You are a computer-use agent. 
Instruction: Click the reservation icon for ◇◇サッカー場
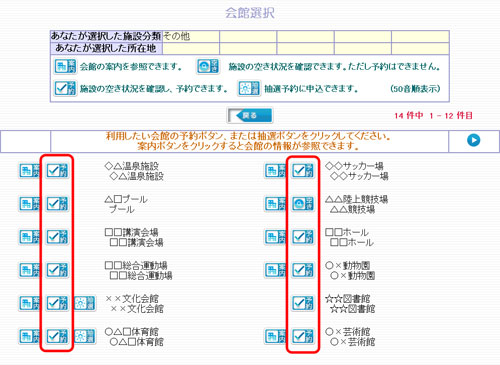point(303,171)
